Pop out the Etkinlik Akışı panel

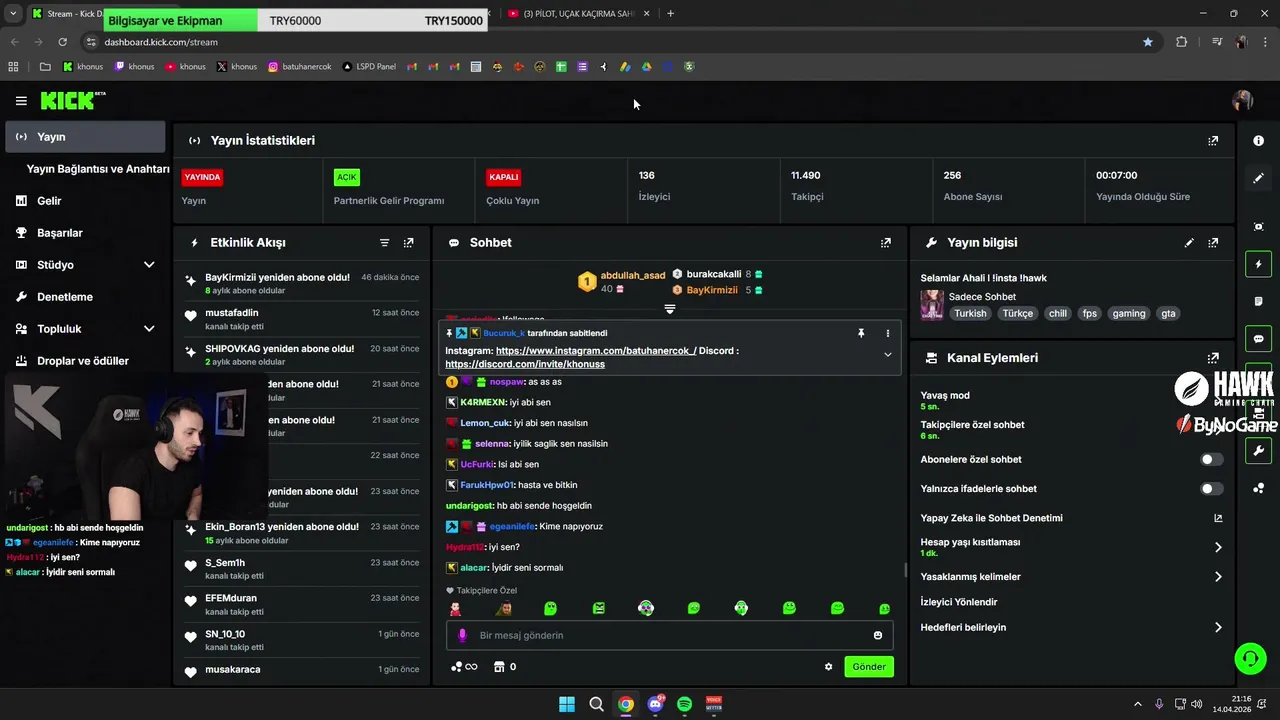click(x=409, y=243)
